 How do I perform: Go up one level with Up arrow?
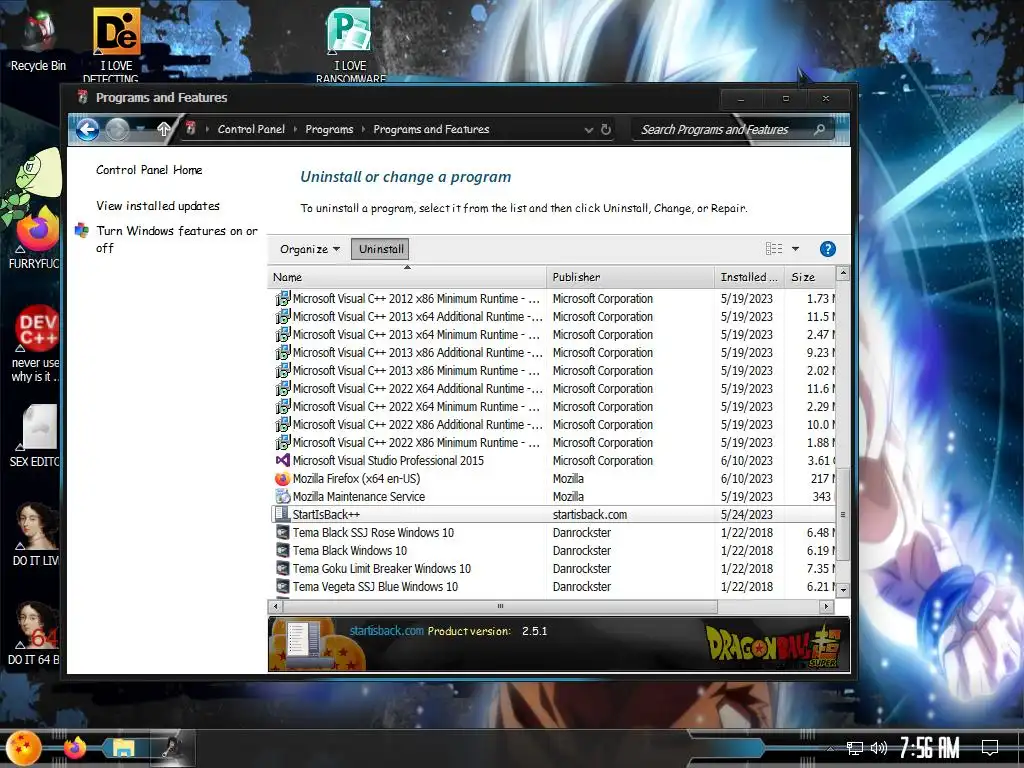coord(164,129)
